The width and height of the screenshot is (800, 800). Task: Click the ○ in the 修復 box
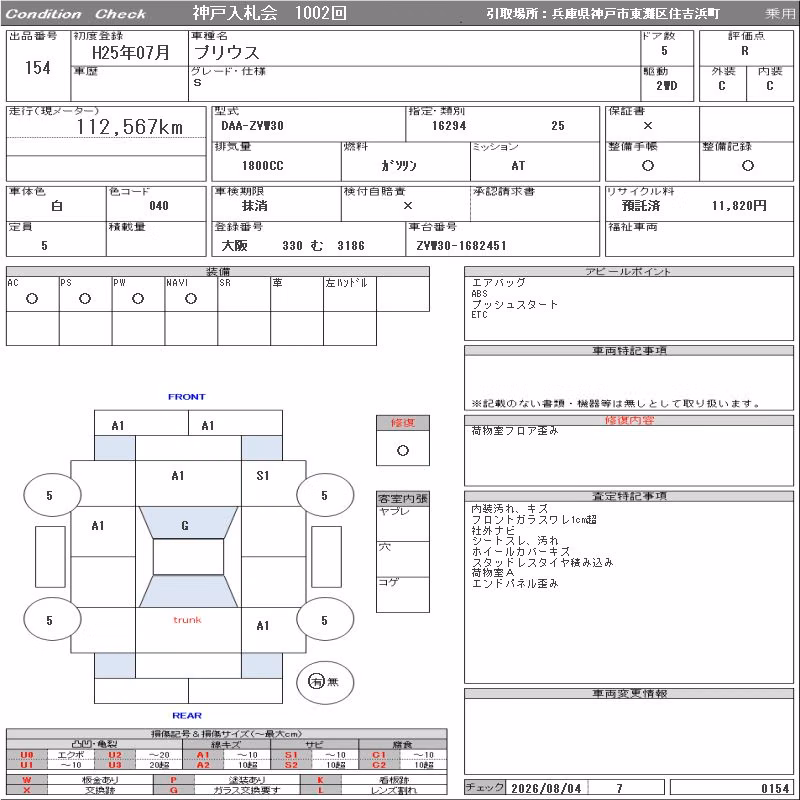coord(403,451)
